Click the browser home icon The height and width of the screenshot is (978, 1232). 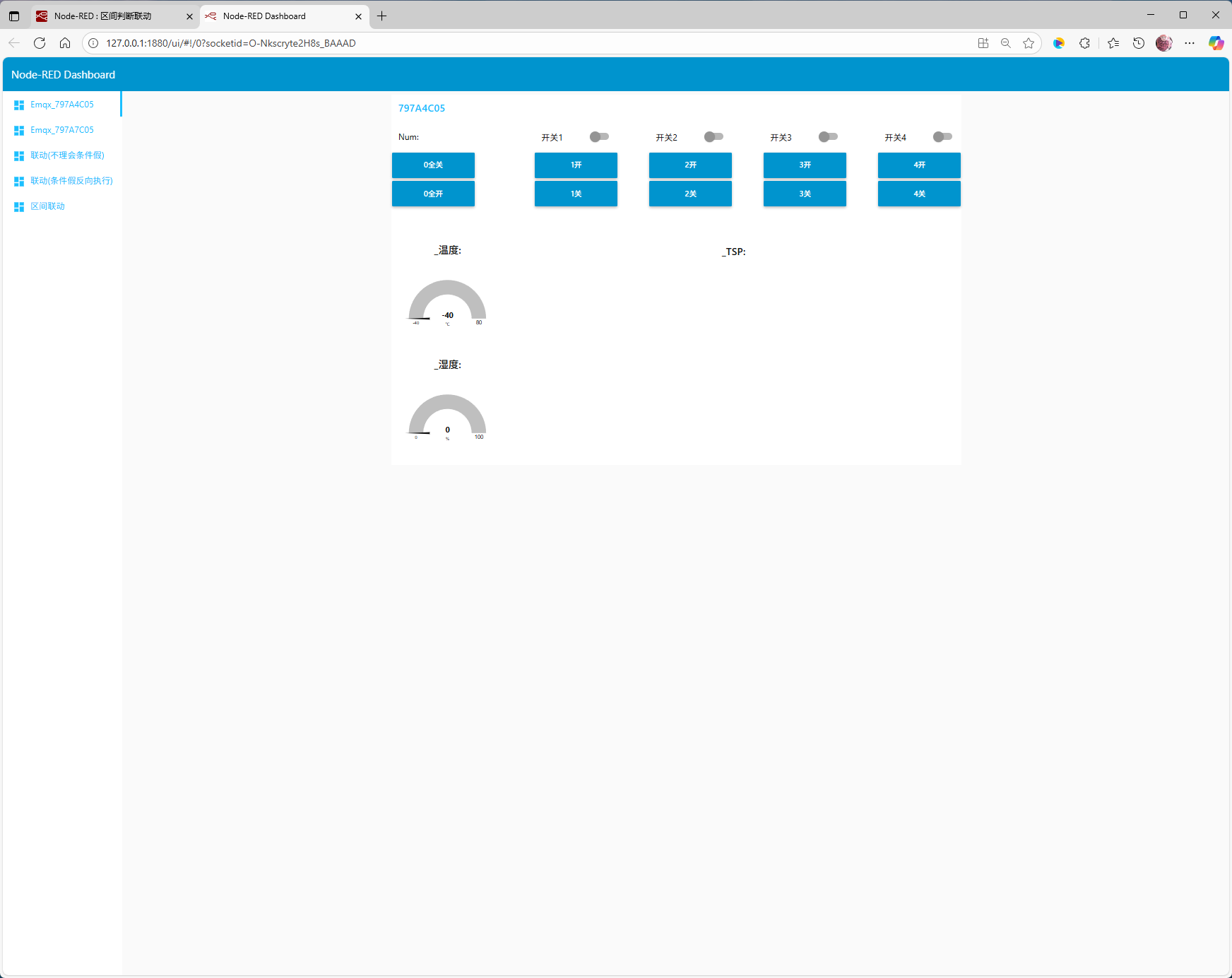click(x=65, y=43)
